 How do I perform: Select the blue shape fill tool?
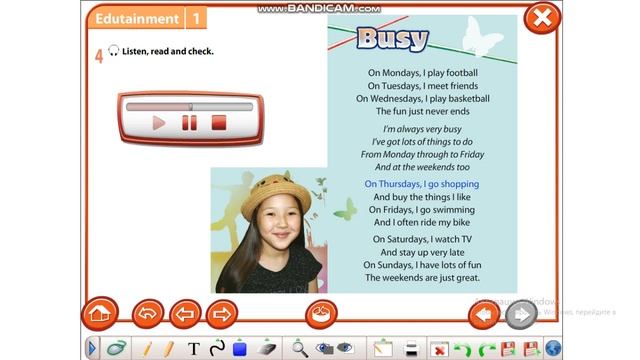pos(240,348)
